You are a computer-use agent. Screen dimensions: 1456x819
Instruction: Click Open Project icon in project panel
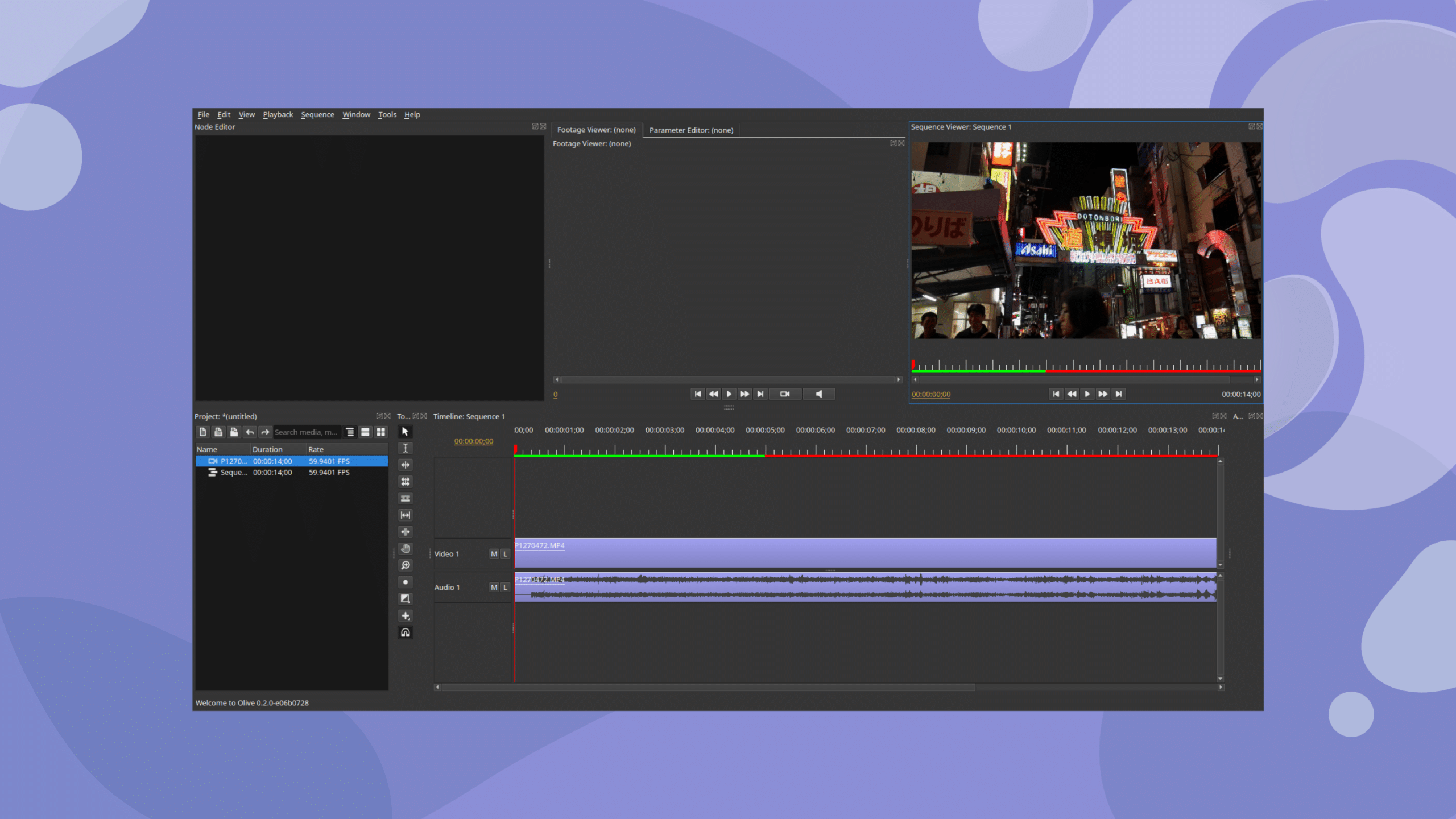(218, 432)
